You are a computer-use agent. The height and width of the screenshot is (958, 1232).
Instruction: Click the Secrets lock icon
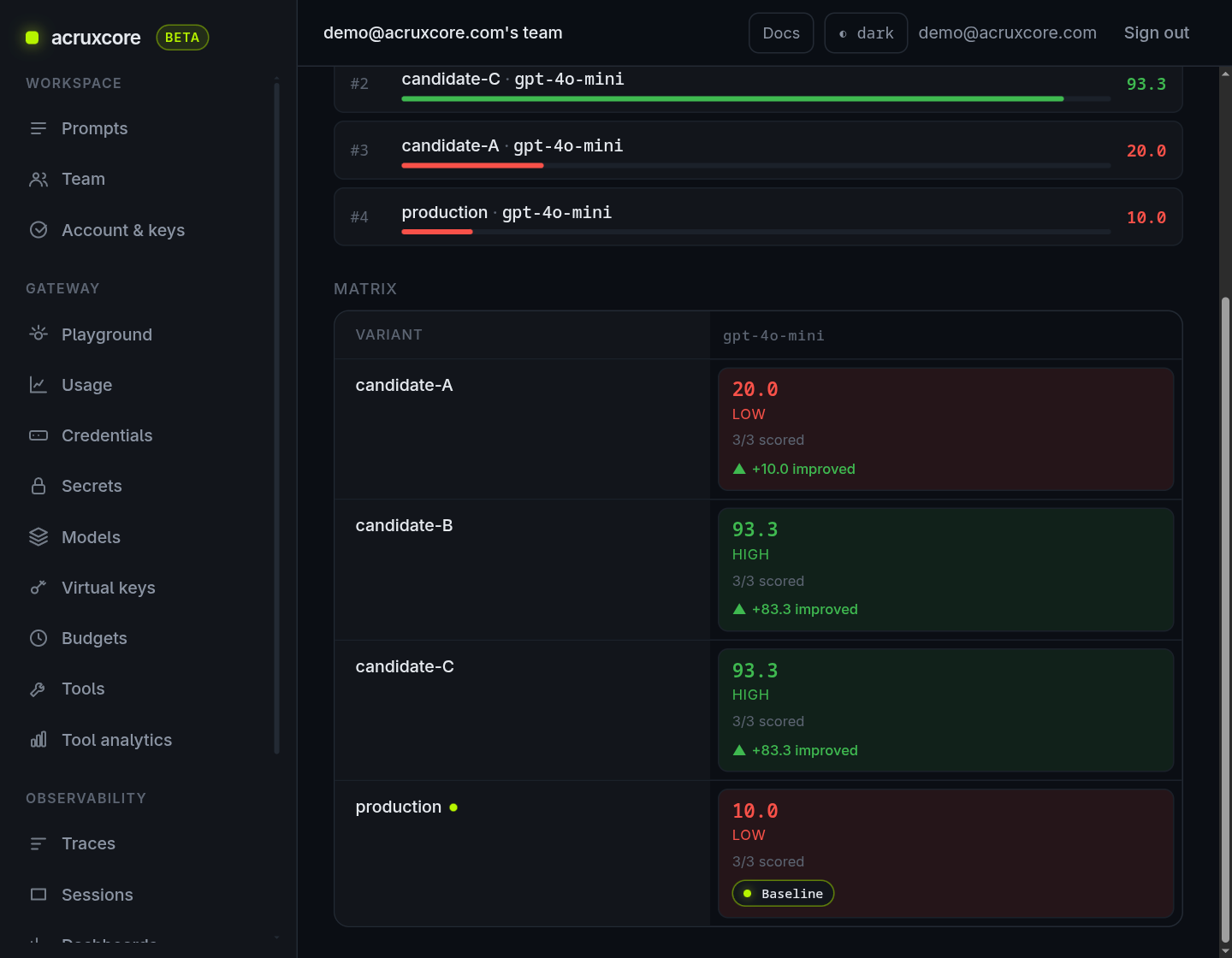(x=38, y=486)
